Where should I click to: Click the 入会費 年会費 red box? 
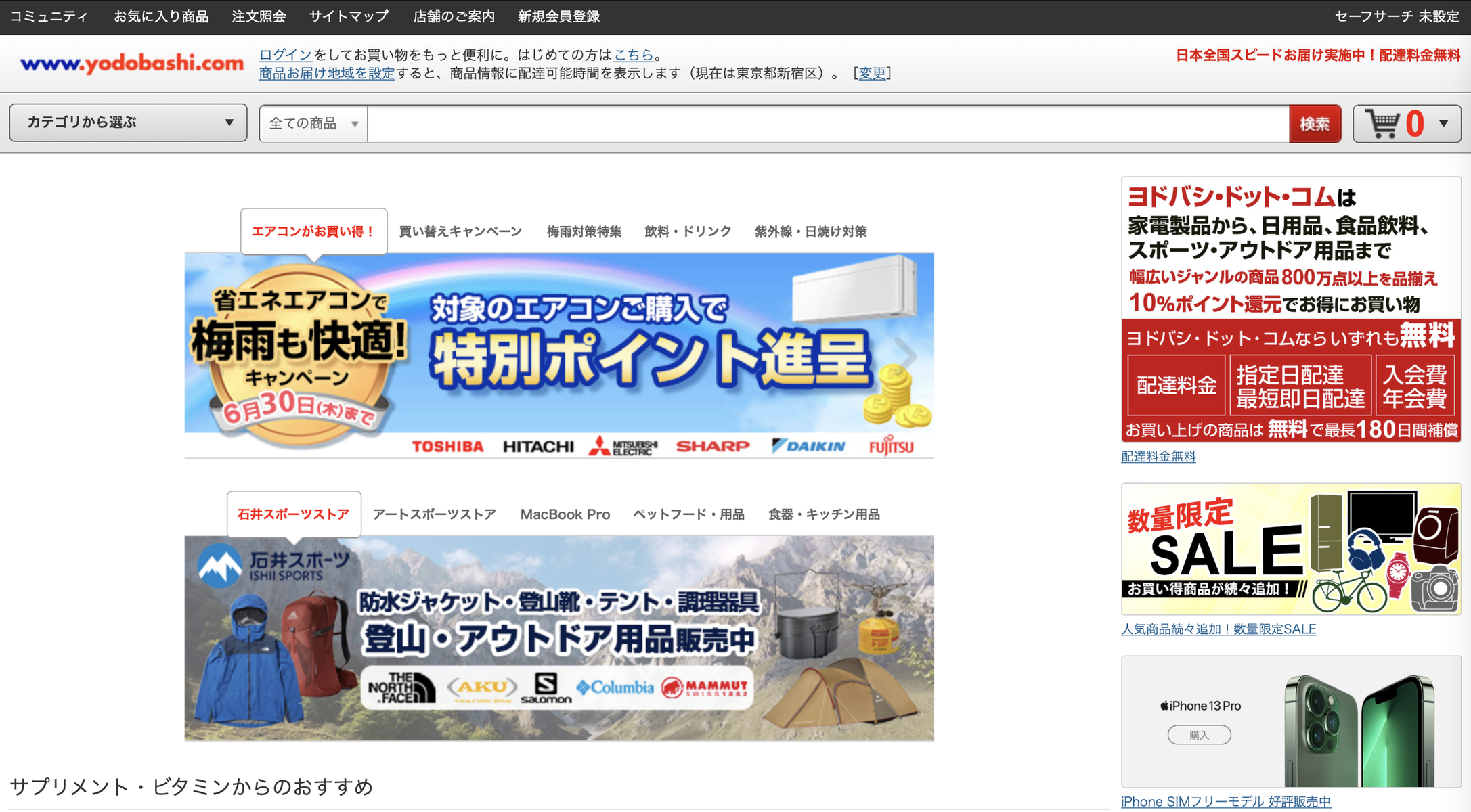coord(1415,385)
